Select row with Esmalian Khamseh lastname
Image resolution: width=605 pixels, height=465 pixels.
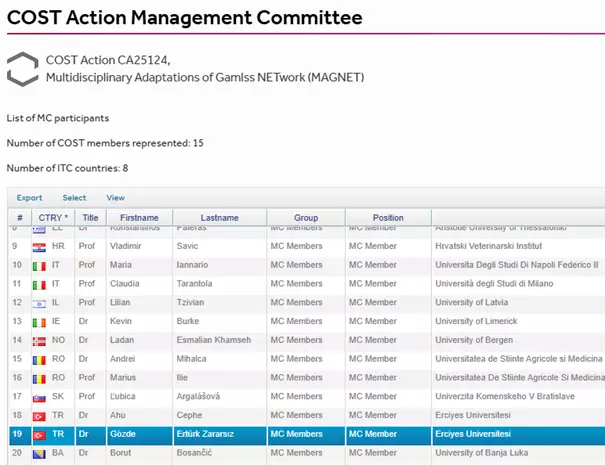pyautogui.click(x=307, y=340)
